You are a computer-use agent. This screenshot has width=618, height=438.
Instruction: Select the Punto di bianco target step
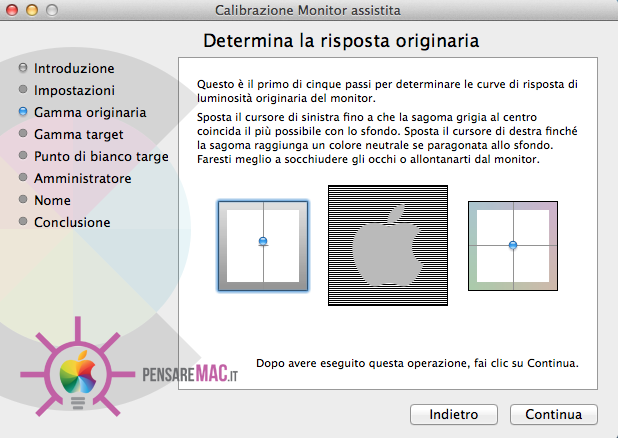coord(101,157)
